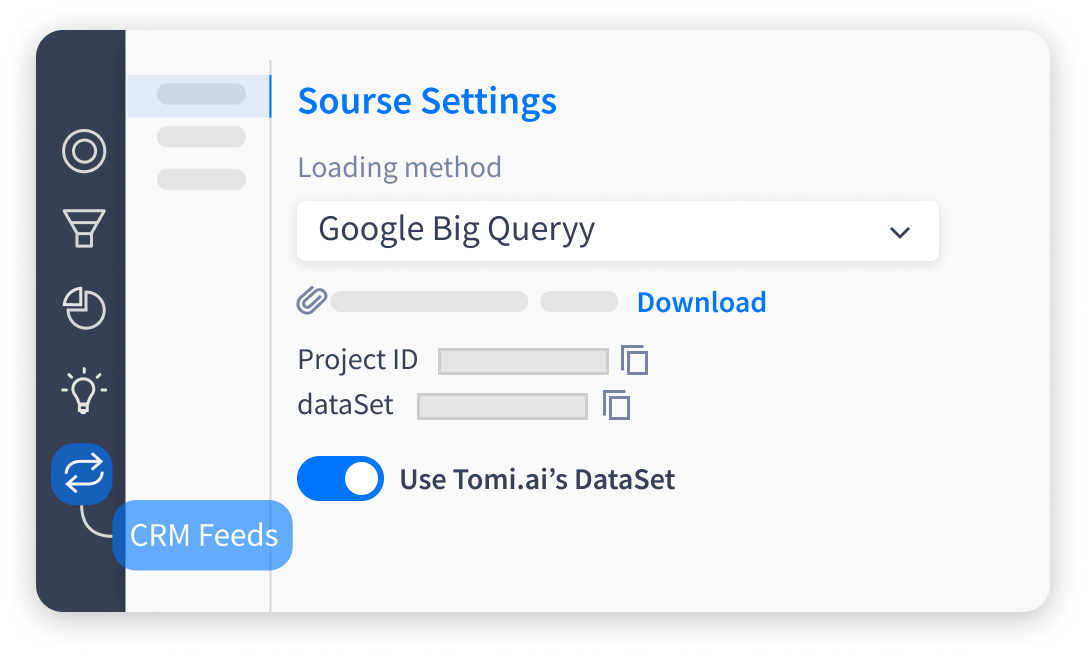This screenshot has width=1086, height=654.
Task: Select the third placeholder submenu item
Action: coord(202,179)
